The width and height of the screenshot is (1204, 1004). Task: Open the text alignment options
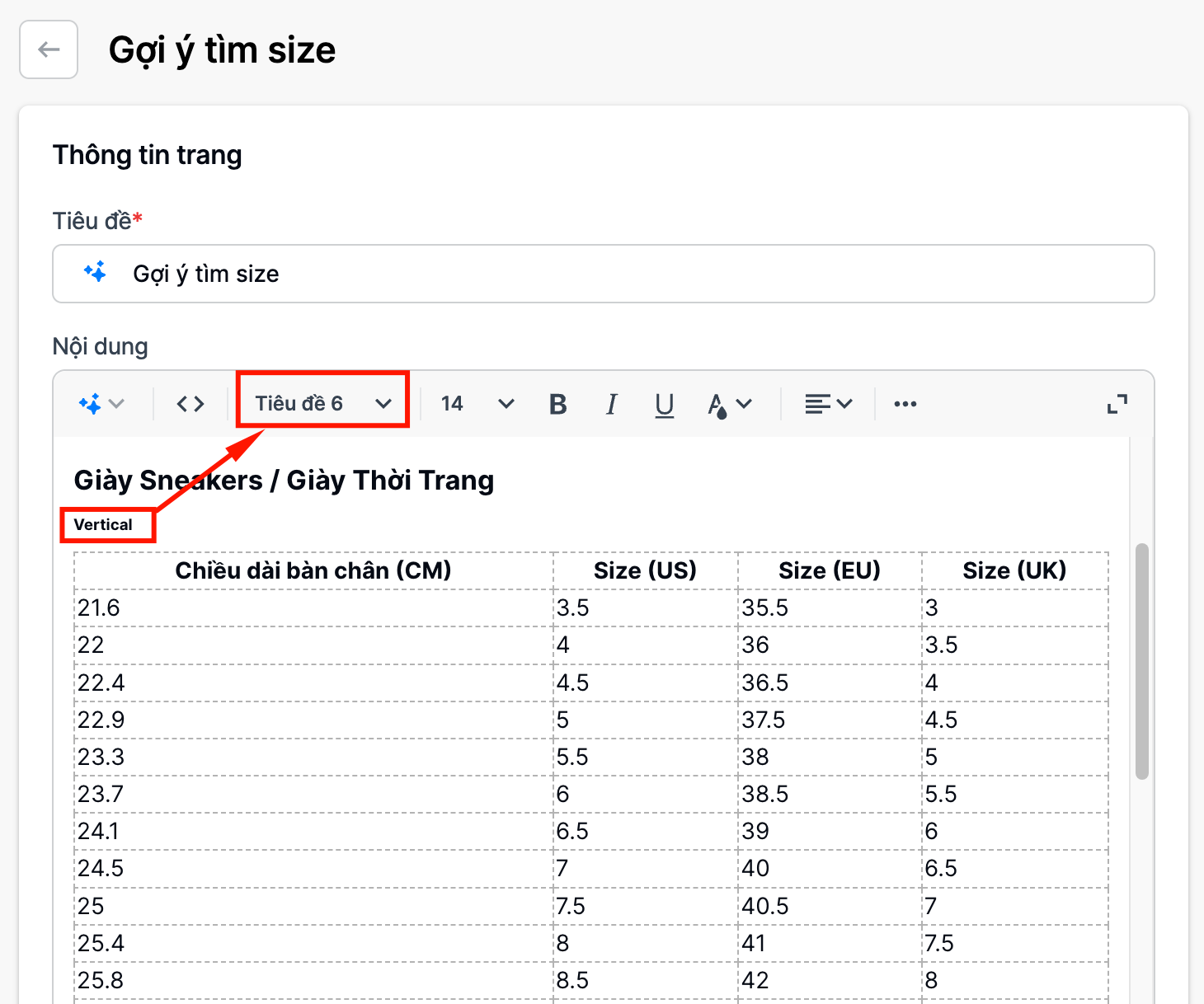(x=828, y=404)
